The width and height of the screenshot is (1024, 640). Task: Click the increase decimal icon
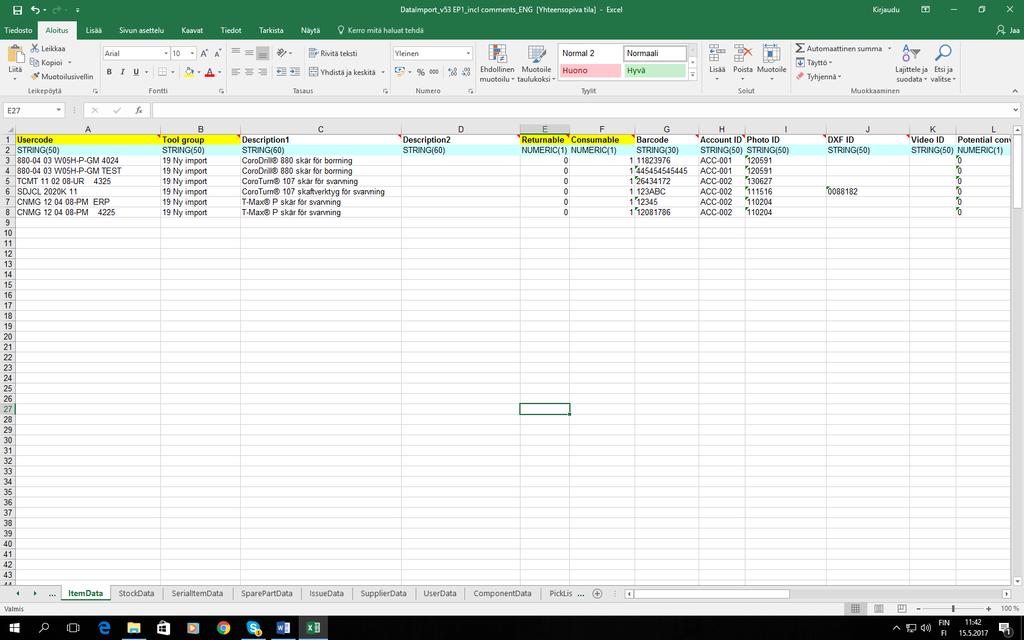(452, 72)
